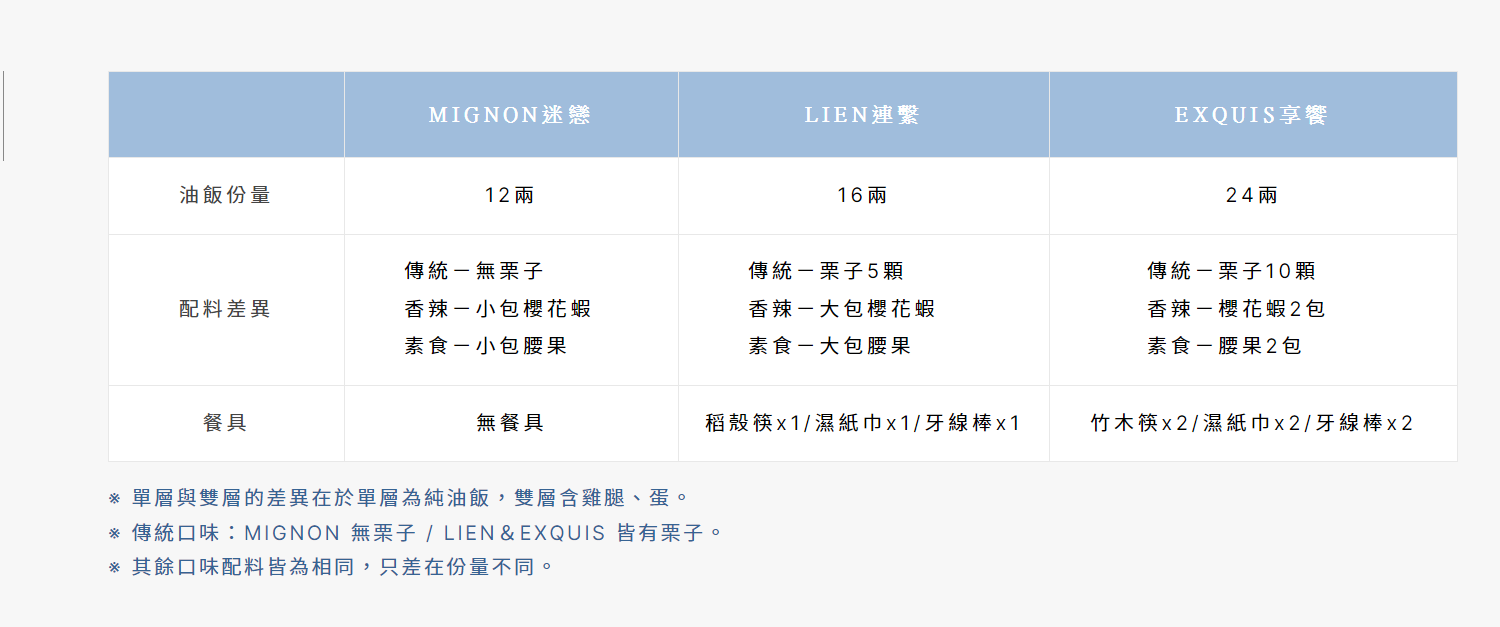The image size is (1500, 627).
Task: Click the 16兩 portion cell
Action: tap(862, 195)
